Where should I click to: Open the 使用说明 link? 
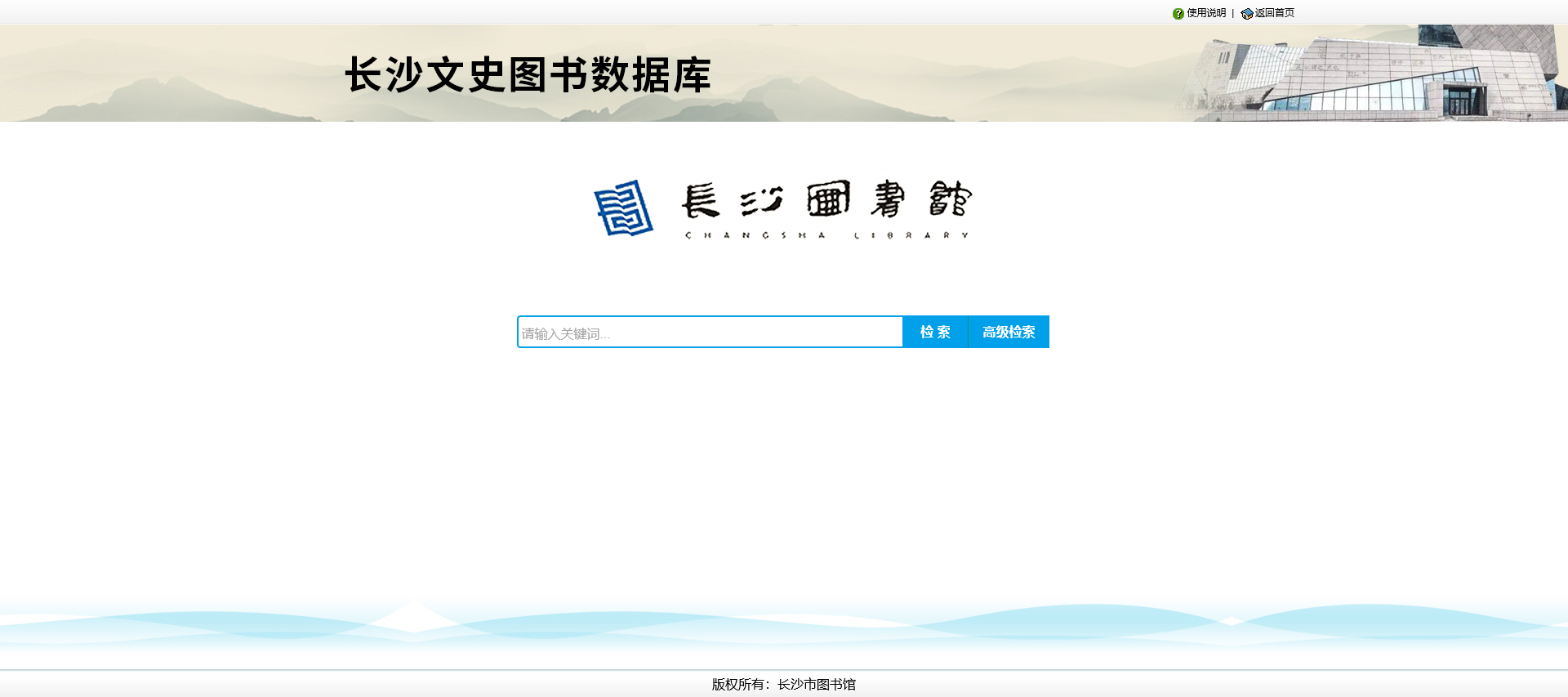1206,13
